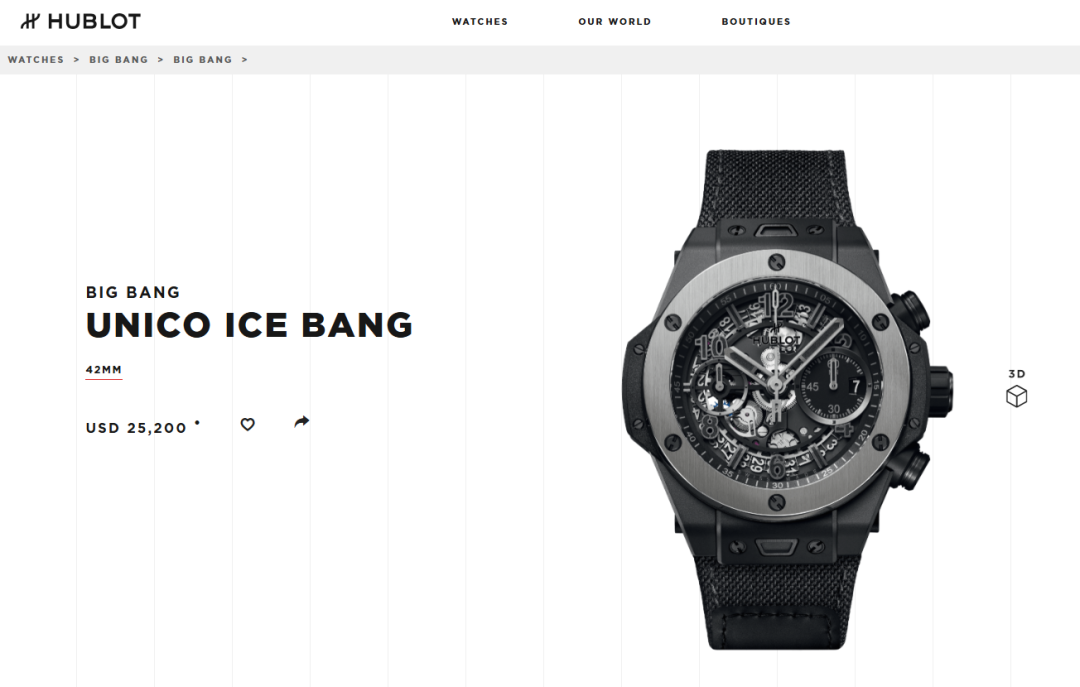Click chevron after WATCHES breadcrumb

76,60
